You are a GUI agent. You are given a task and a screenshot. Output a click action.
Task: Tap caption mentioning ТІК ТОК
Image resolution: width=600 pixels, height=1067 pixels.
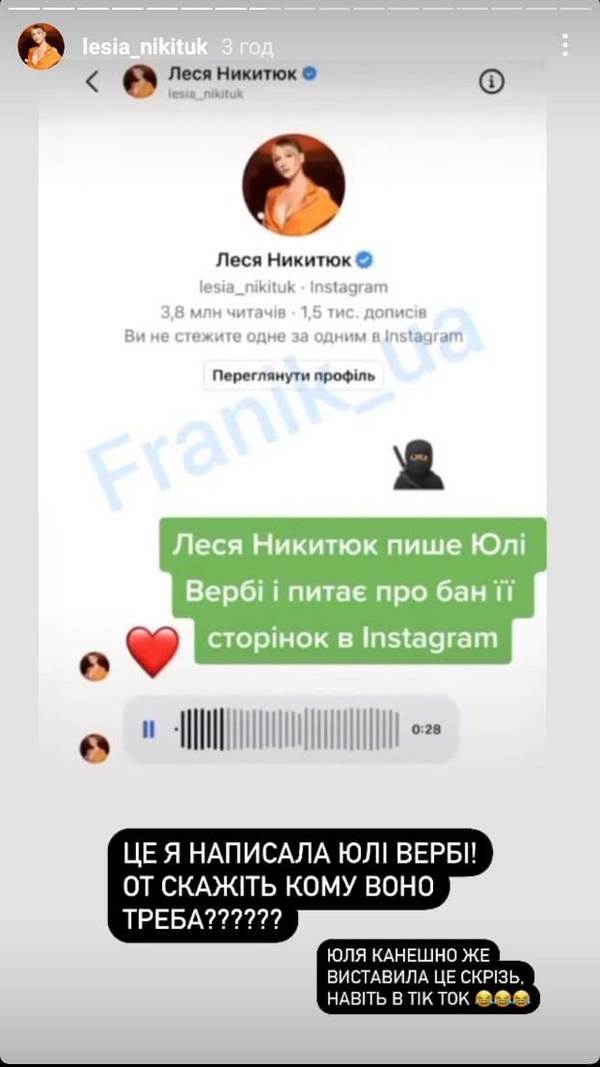(427, 977)
